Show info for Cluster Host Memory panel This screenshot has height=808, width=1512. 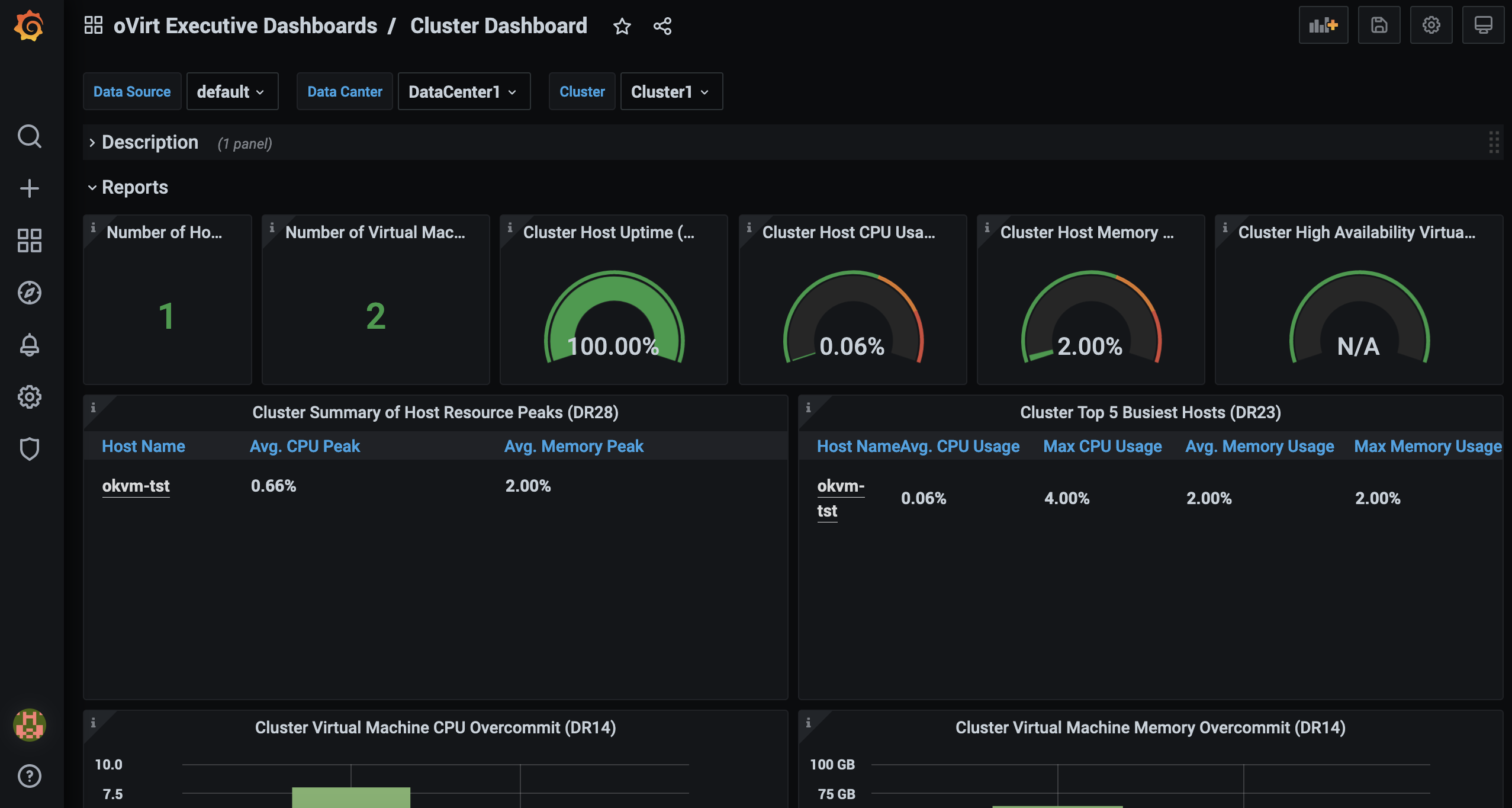(987, 227)
